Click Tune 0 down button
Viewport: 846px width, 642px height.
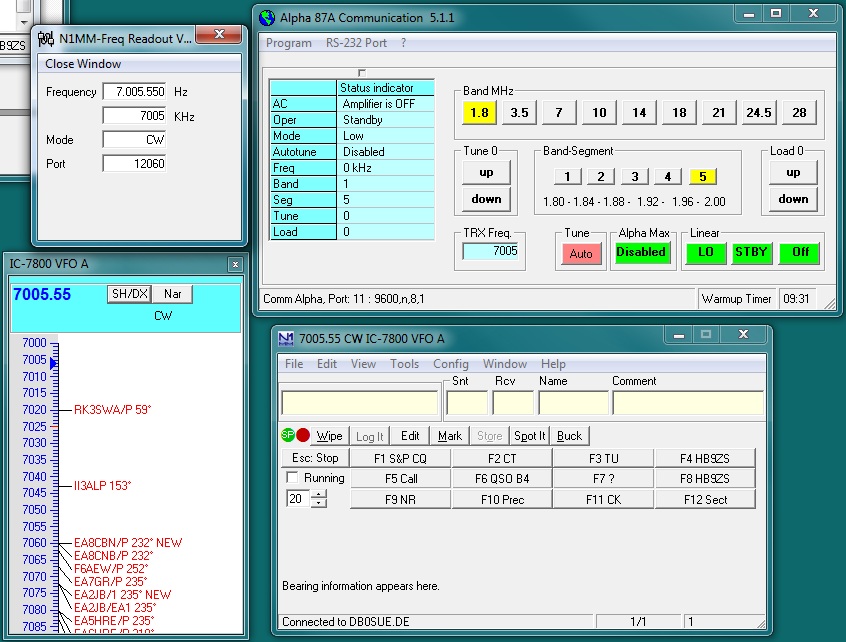click(x=486, y=199)
